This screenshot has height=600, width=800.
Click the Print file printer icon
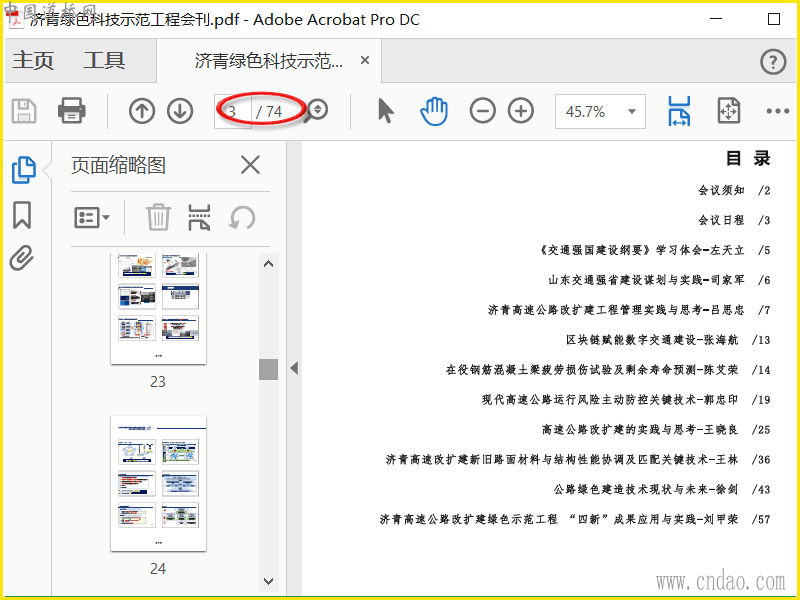pyautogui.click(x=71, y=111)
